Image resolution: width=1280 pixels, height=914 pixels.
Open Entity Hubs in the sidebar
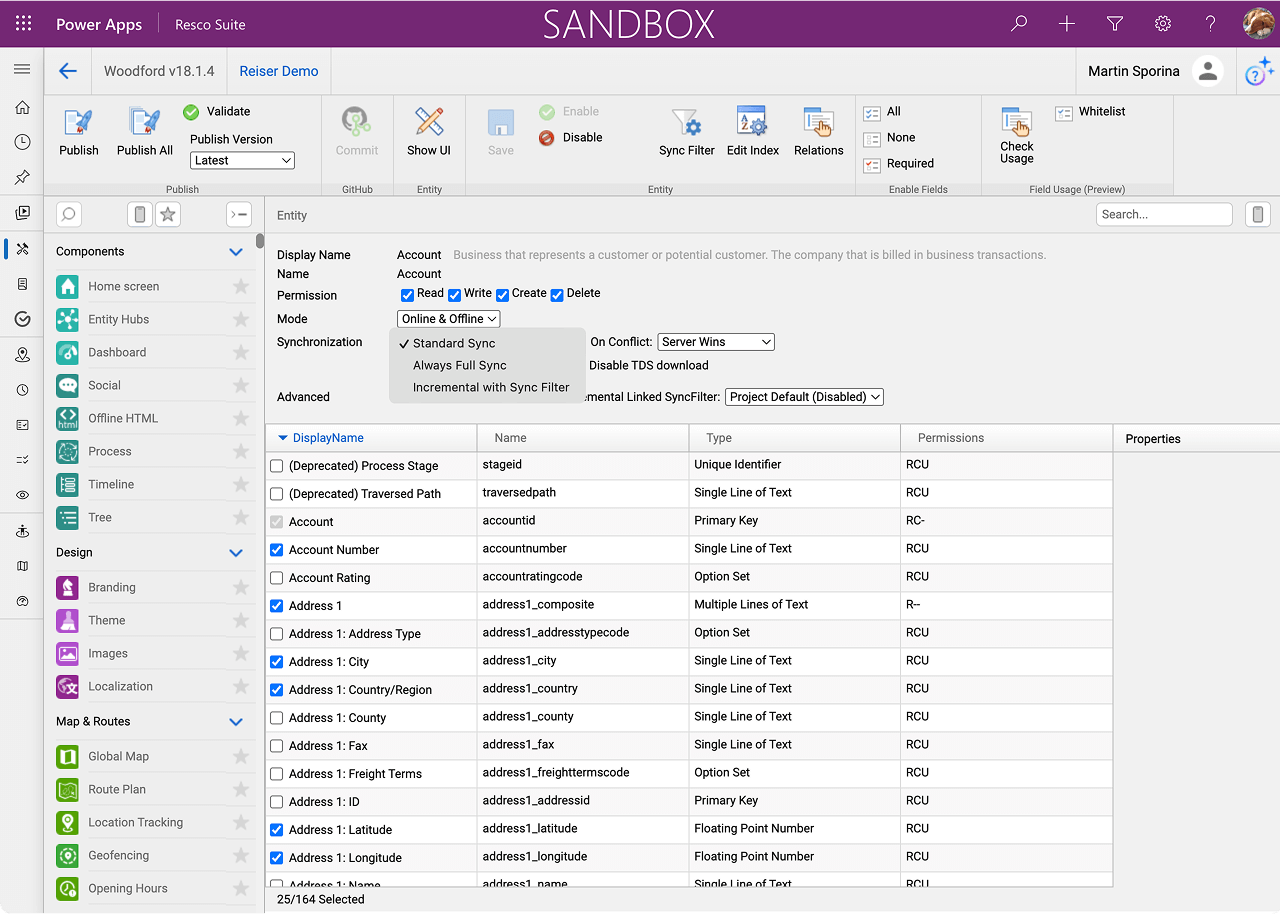point(118,319)
